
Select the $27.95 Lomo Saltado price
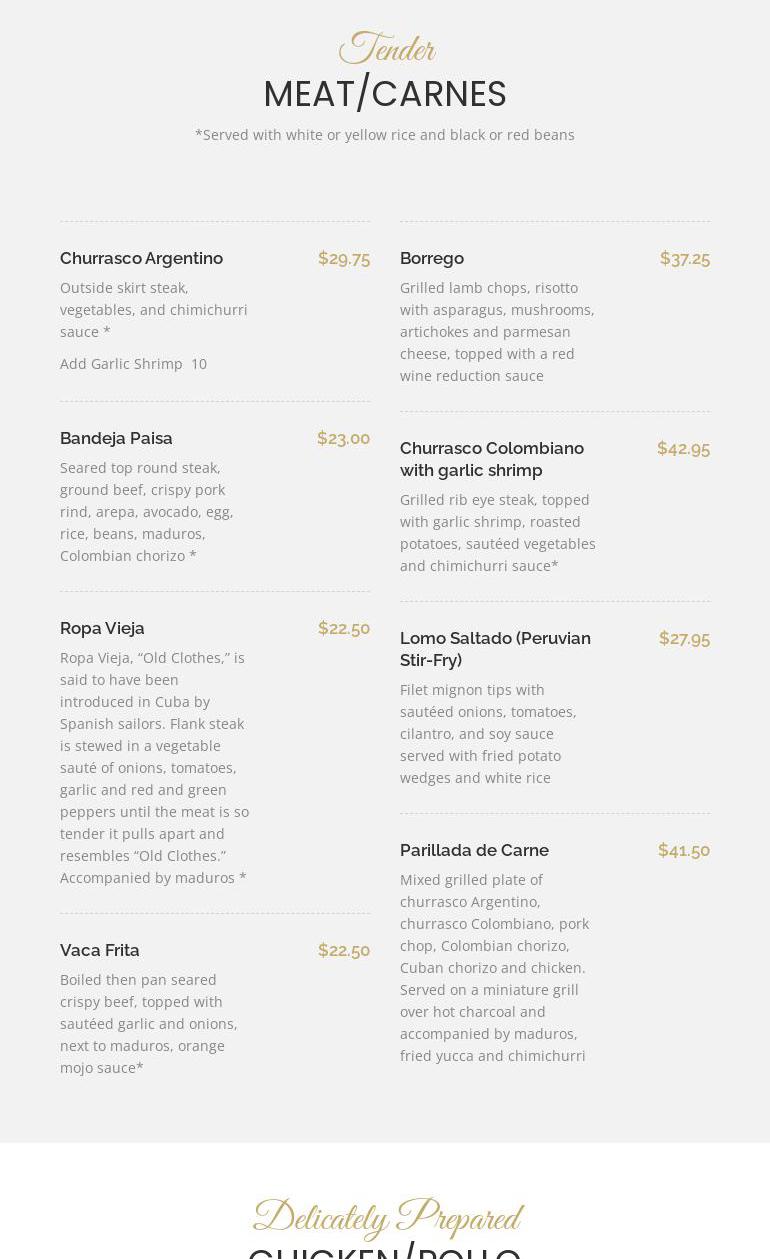tap(684, 638)
